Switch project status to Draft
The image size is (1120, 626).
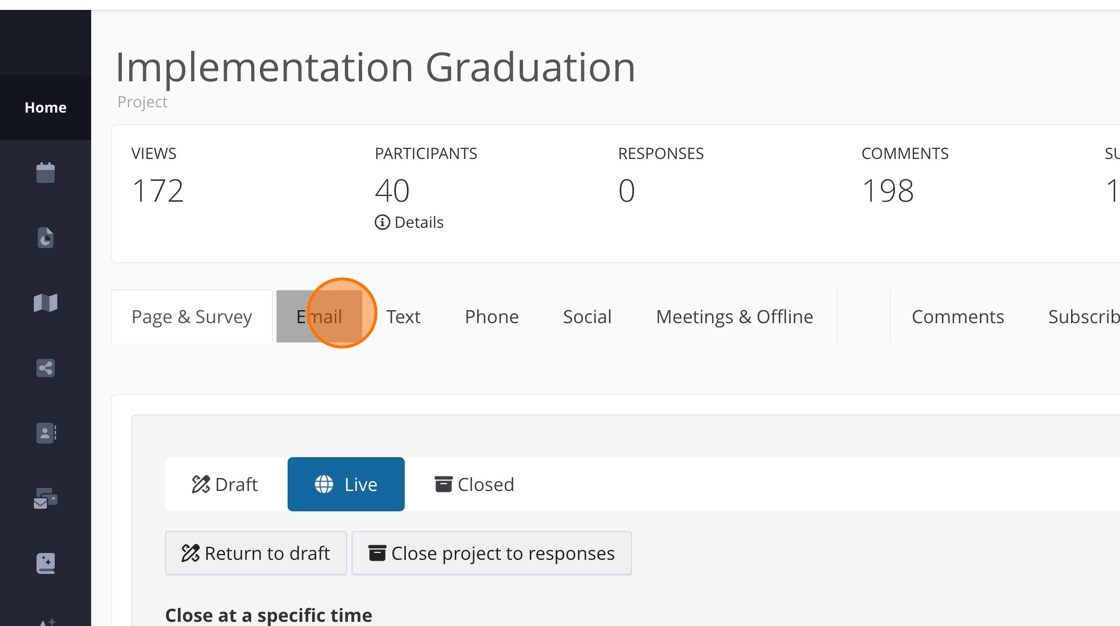click(x=225, y=484)
